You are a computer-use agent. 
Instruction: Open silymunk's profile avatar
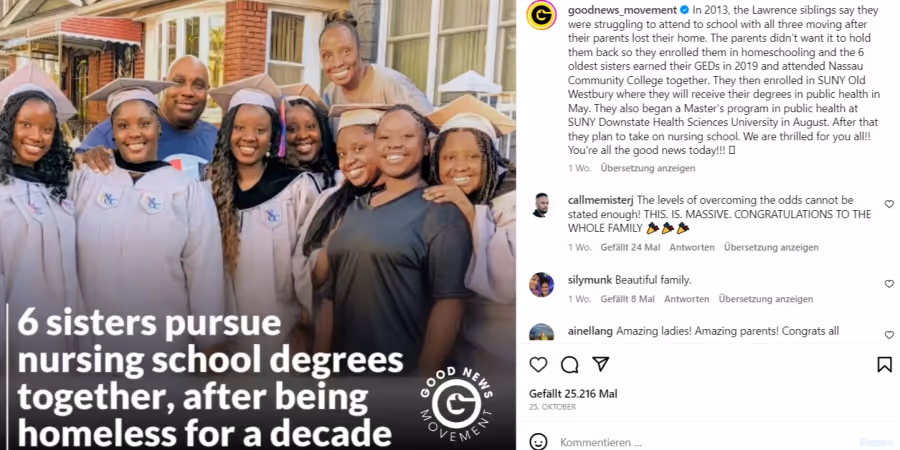pos(541,285)
